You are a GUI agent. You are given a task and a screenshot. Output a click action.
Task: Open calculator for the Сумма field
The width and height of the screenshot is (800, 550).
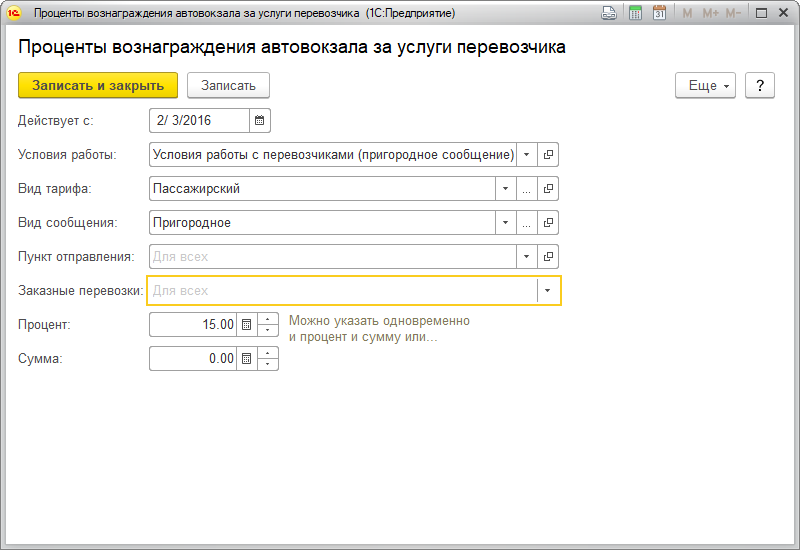coord(247,359)
